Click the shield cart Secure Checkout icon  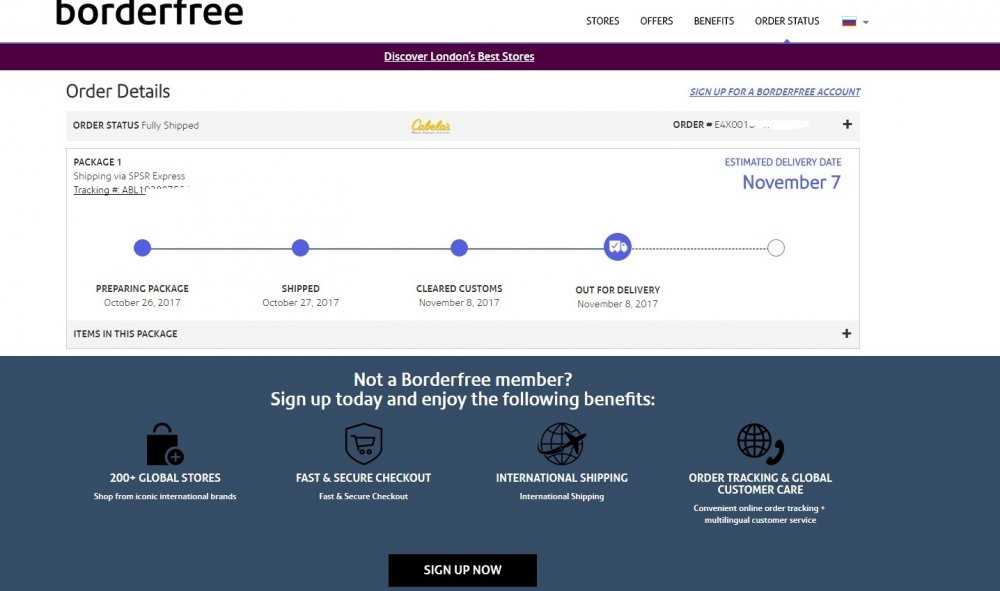(364, 443)
